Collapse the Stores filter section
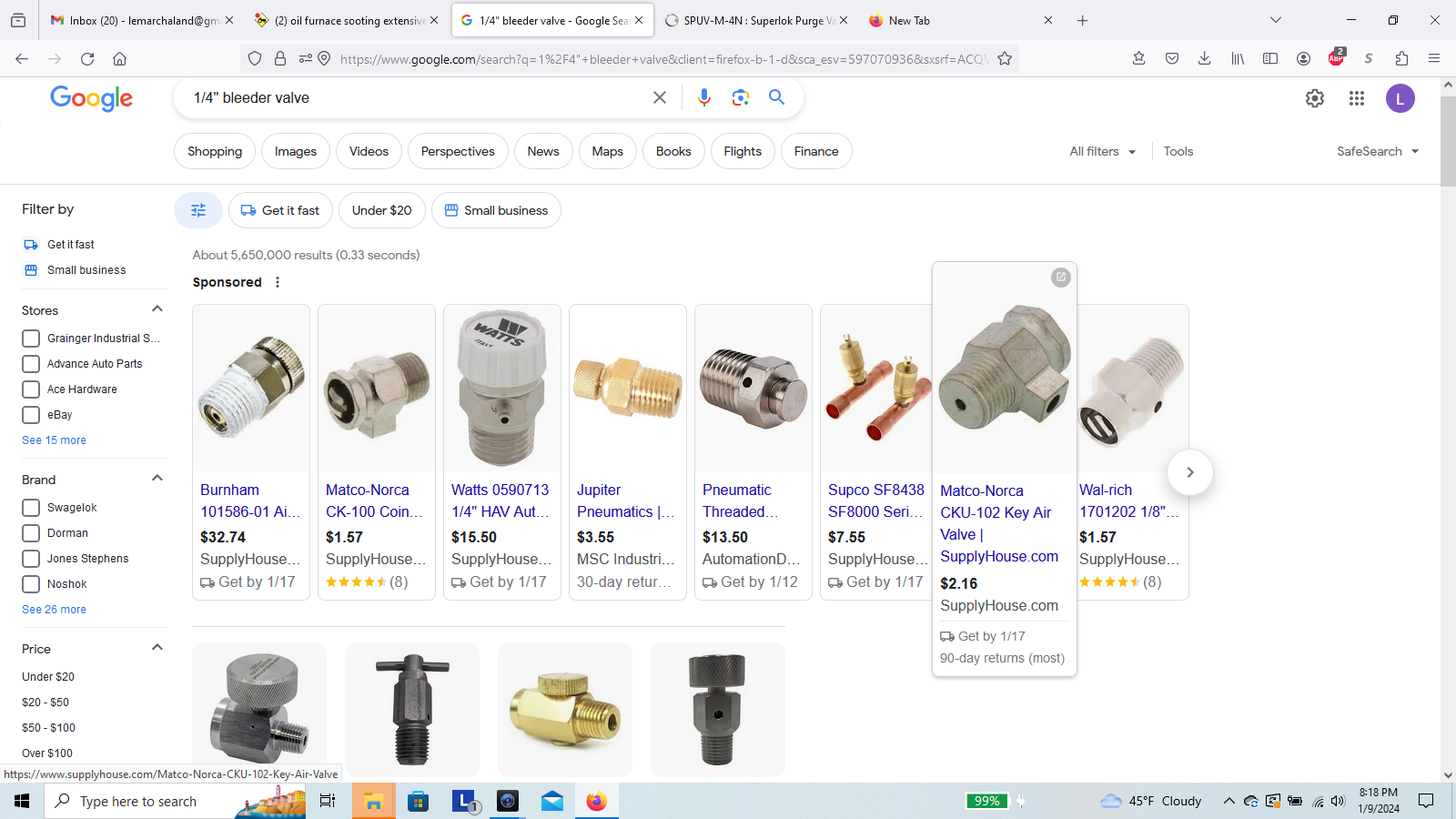Screen dimensions: 1456x819 (157, 309)
